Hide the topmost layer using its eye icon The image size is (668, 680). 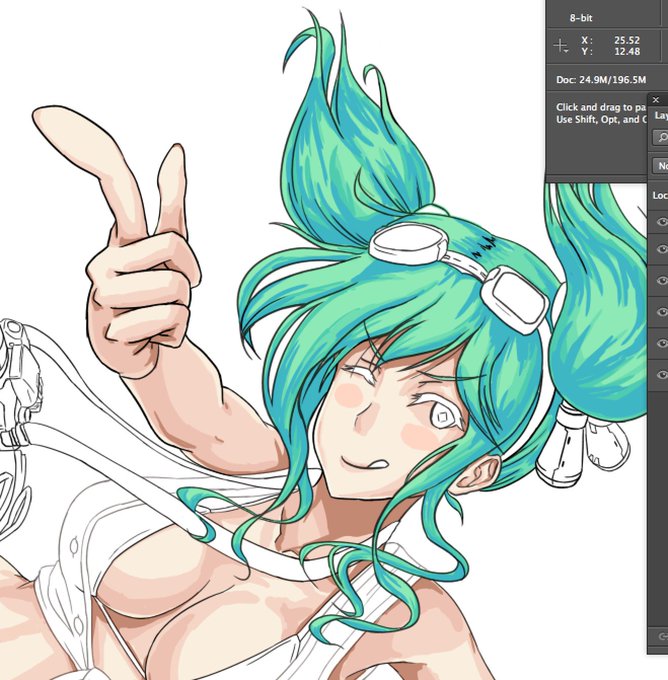tap(662, 222)
